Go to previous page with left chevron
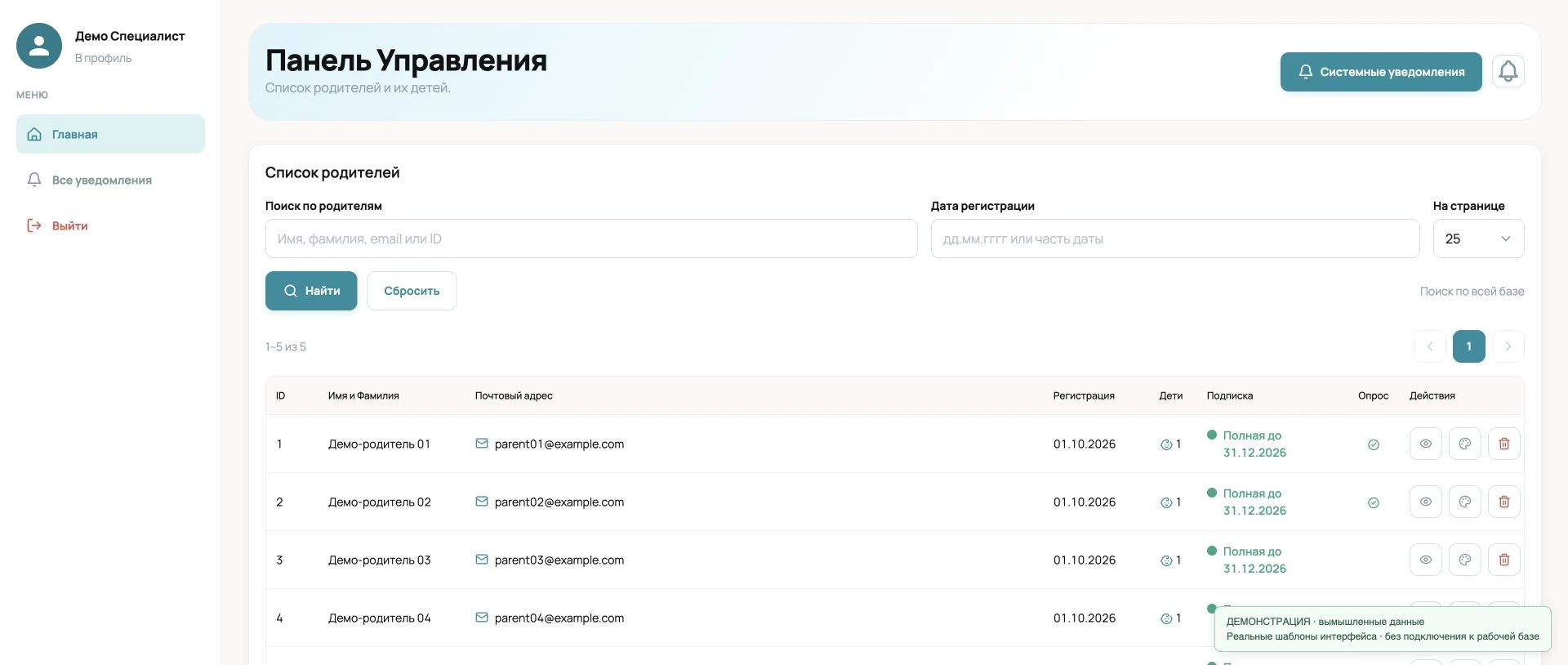Viewport: 1568px width, 665px height. coord(1429,346)
